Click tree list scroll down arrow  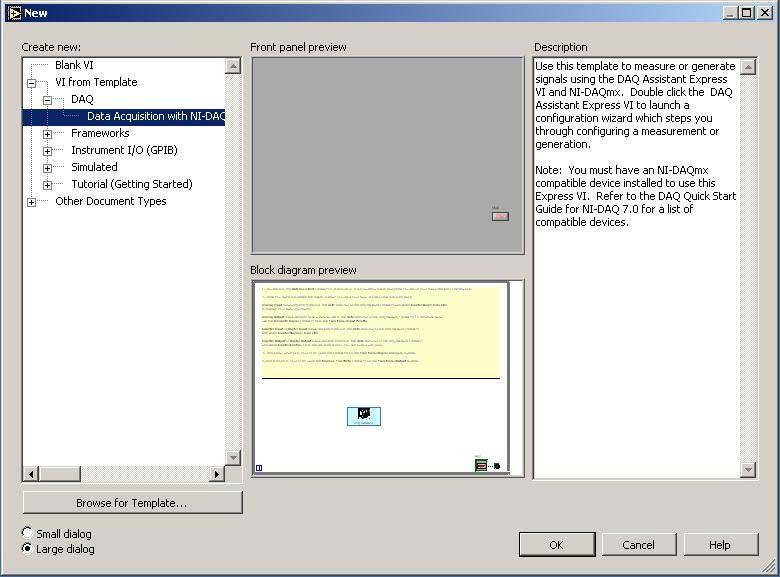point(233,458)
